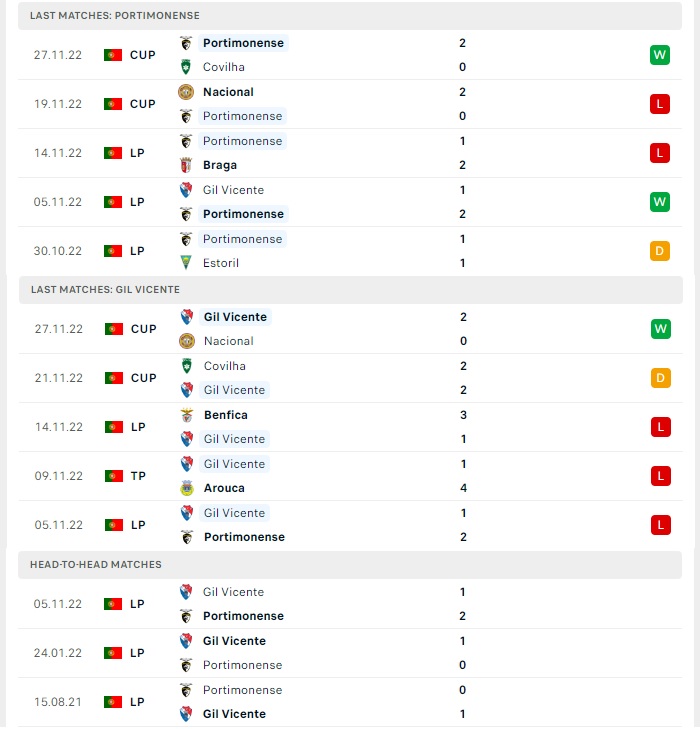700x729 pixels.
Task: Click the Covilha crest in 27.11.22 Portimonense match
Action: (x=186, y=67)
